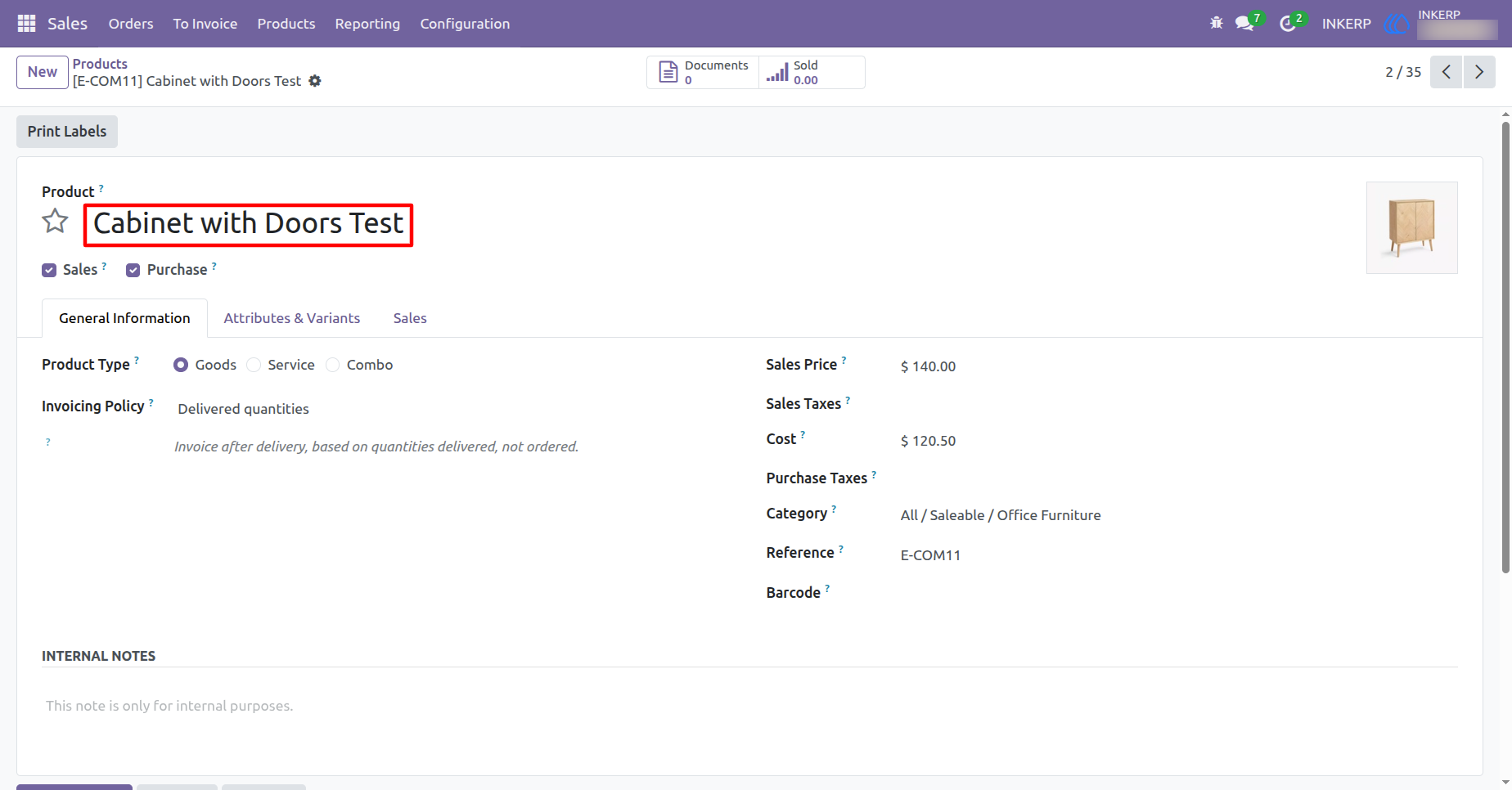Click the New button
This screenshot has height=790, width=1512.
pos(43,72)
